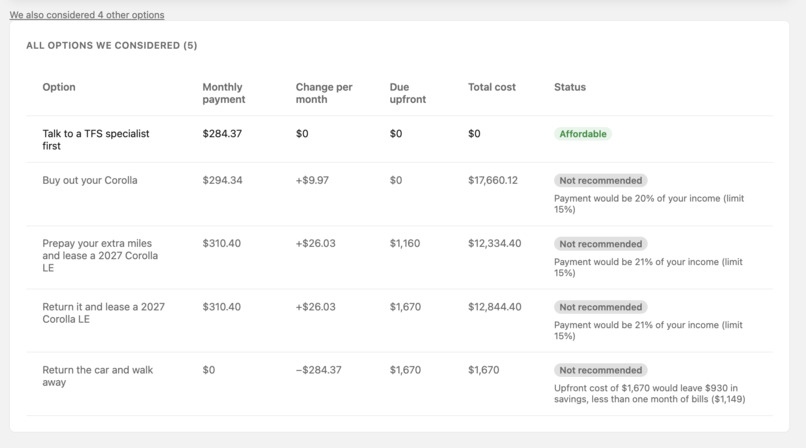The height and width of the screenshot is (448, 806).
Task: Click the $284.37 monthly payment value
Action: [222, 134]
